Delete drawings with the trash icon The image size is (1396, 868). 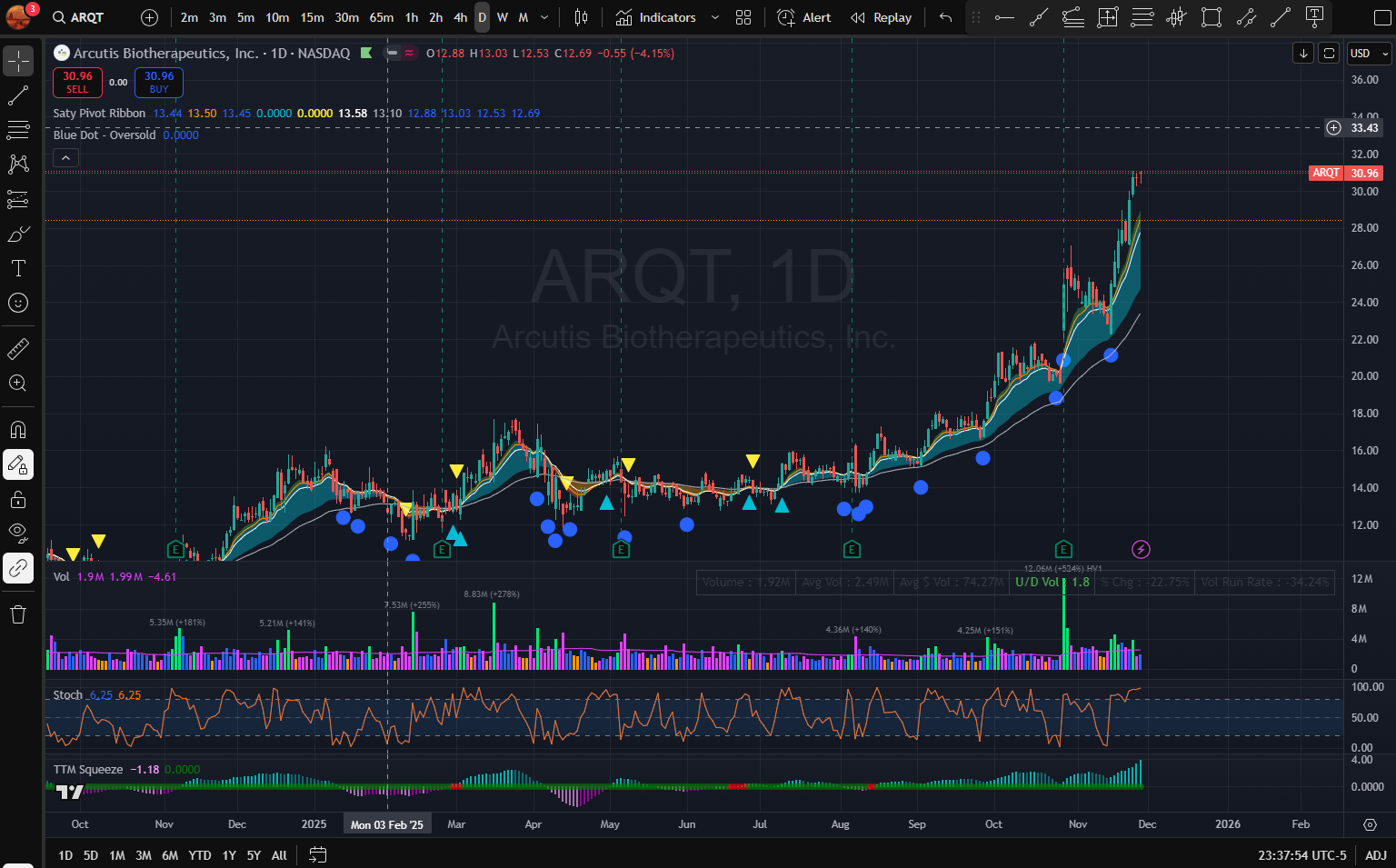18,614
